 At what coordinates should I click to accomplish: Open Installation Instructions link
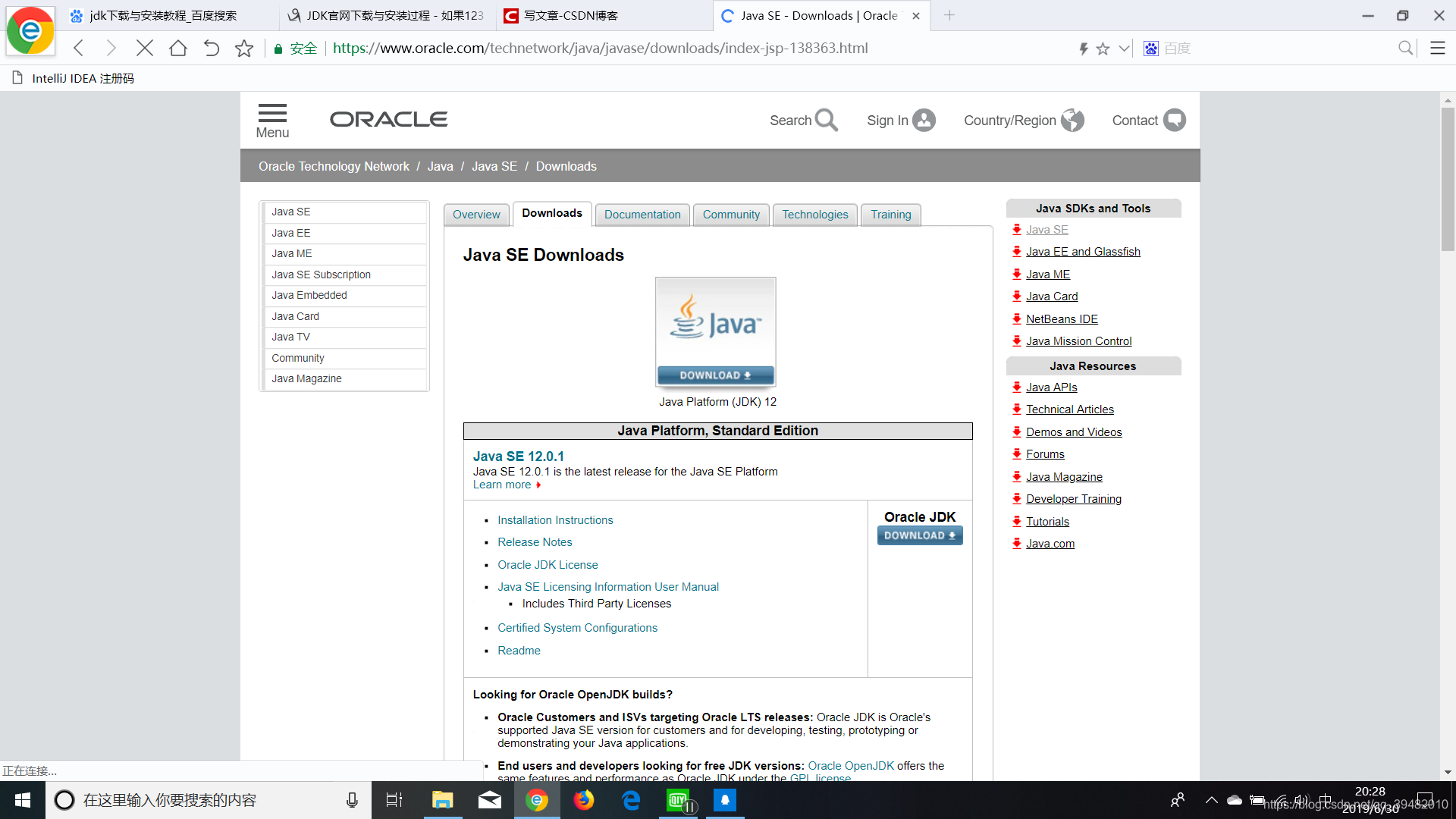point(555,520)
